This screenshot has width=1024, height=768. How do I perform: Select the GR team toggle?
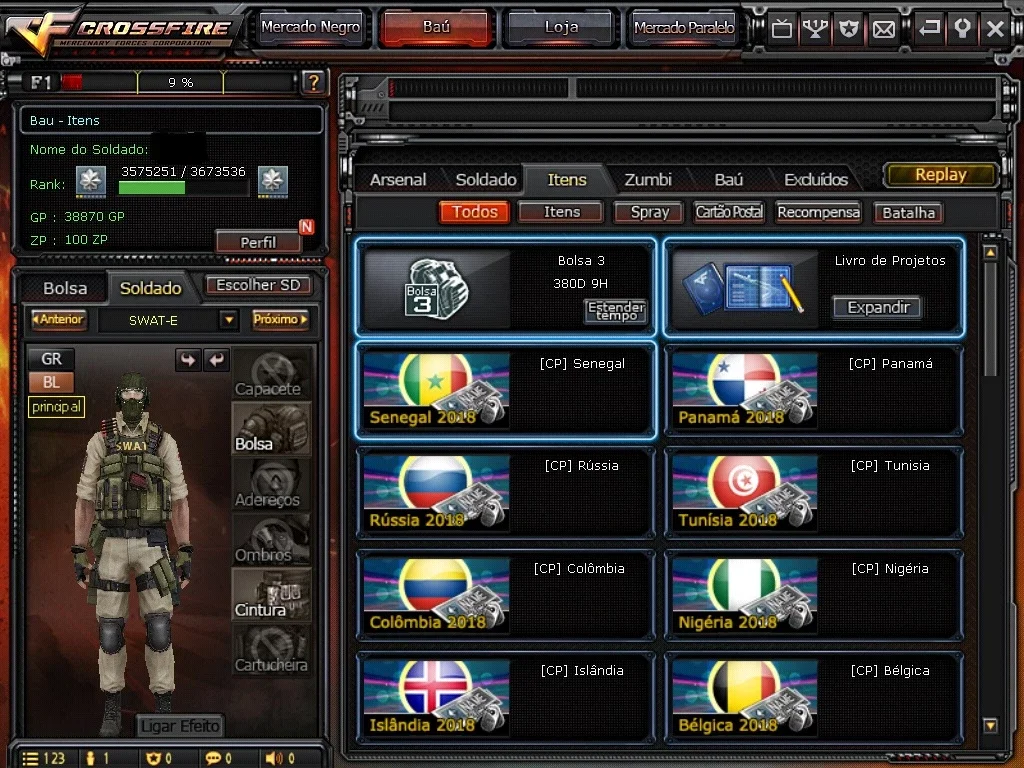51,359
